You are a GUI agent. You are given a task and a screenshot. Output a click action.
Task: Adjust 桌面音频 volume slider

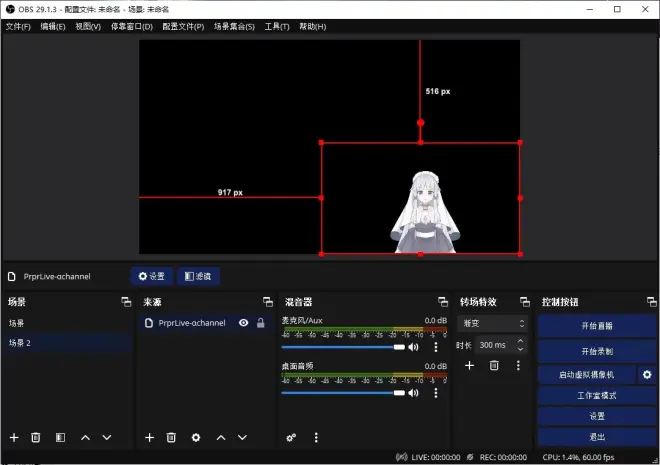point(343,393)
